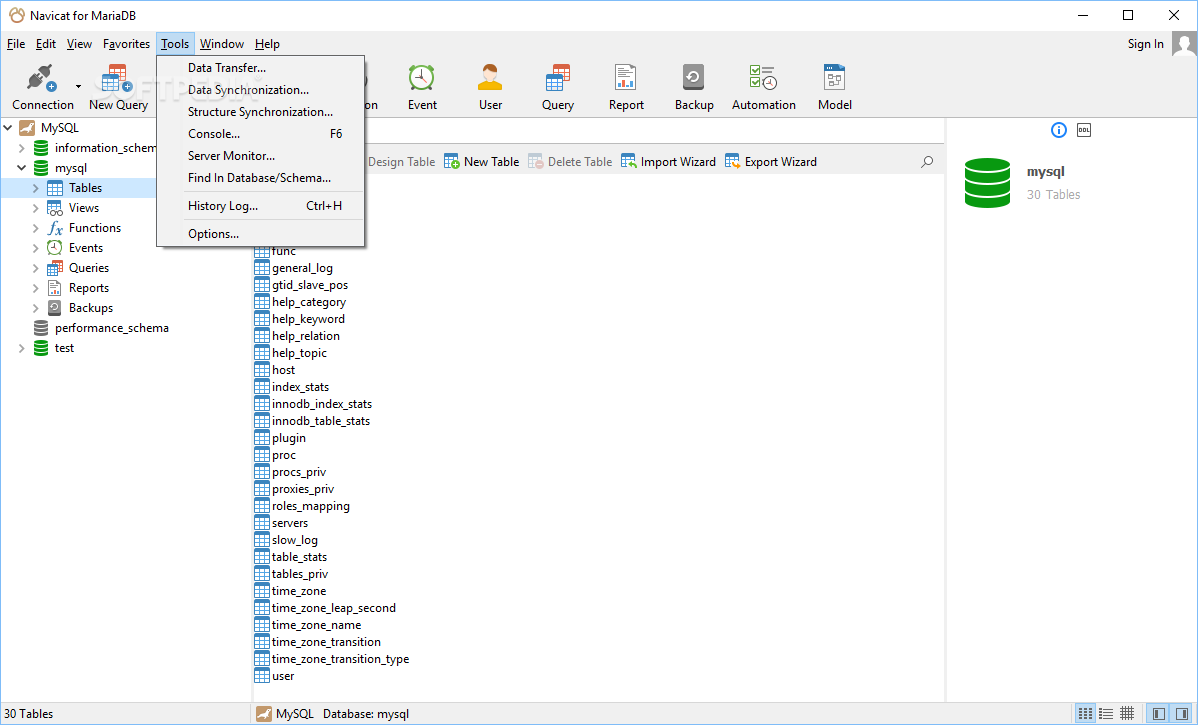
Task: Expand the Functions node
Action: (35, 228)
